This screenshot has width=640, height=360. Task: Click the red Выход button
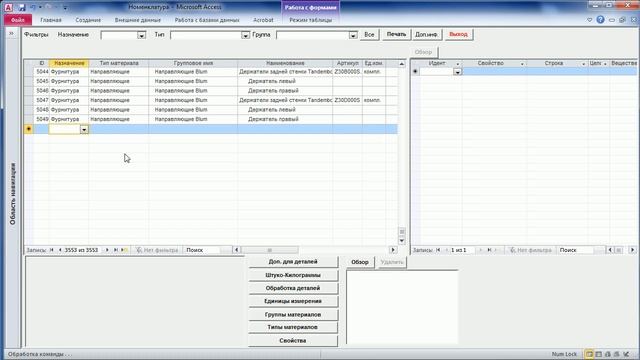458,34
